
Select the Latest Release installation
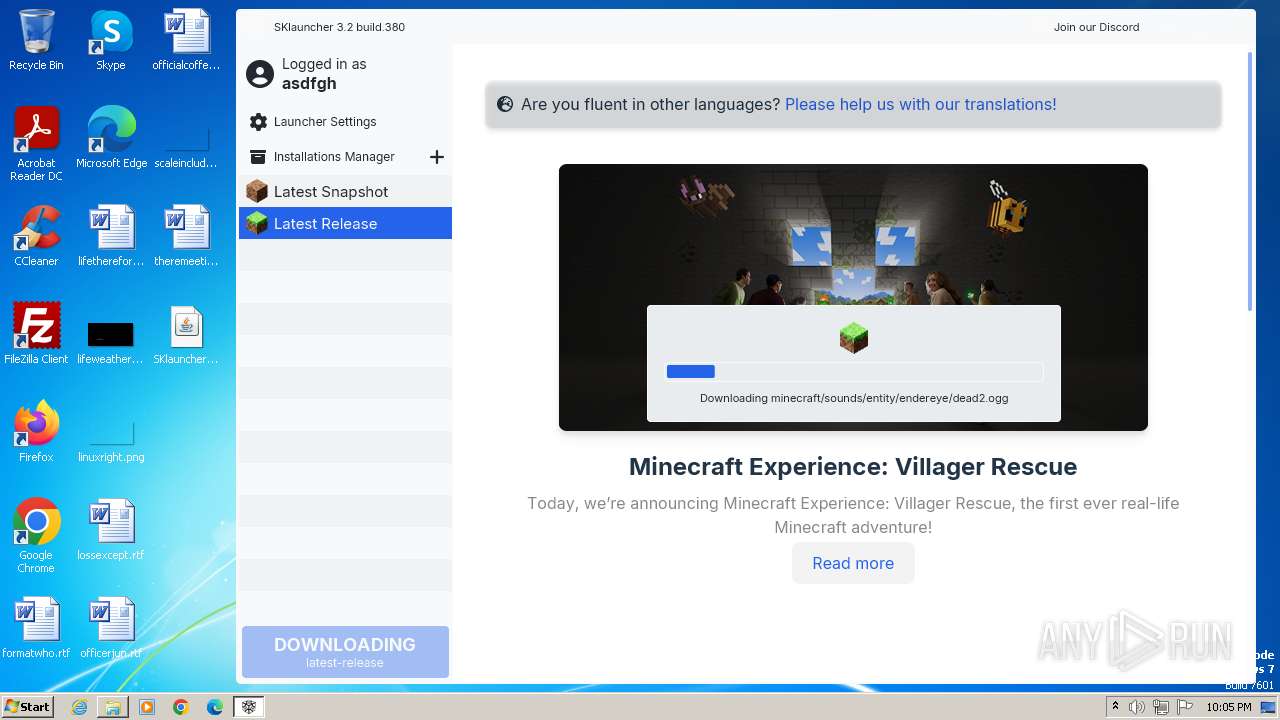coord(345,223)
